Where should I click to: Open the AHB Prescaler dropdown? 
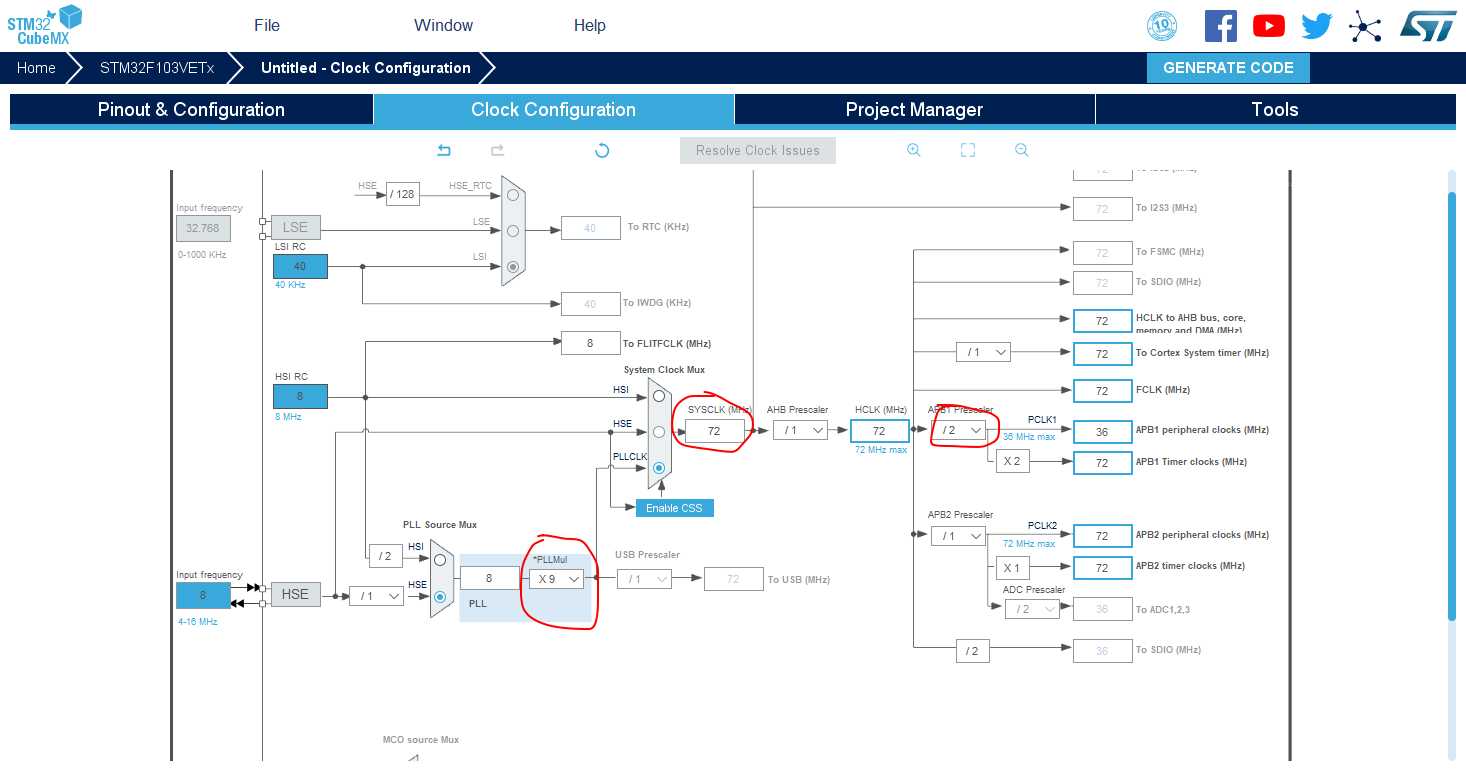click(800, 430)
